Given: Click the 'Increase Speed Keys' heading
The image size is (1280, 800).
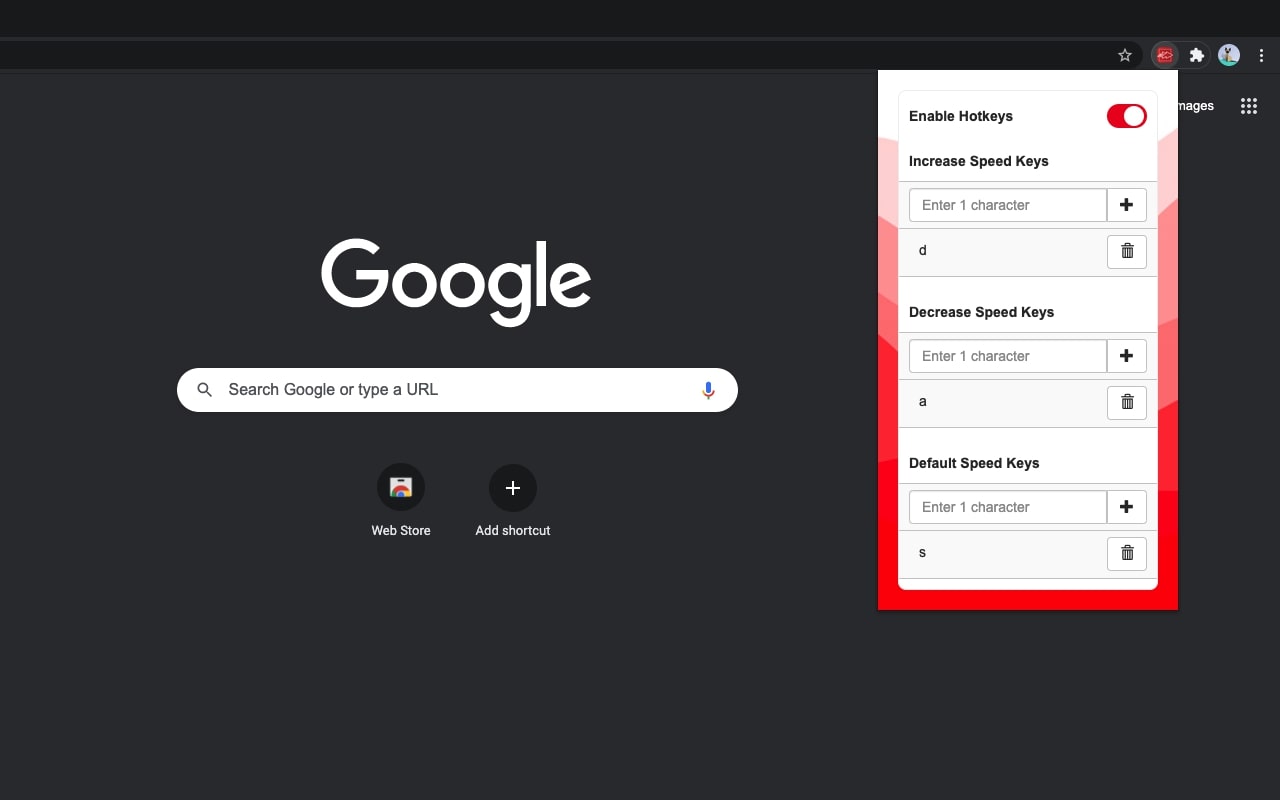Looking at the screenshot, I should [x=979, y=161].
